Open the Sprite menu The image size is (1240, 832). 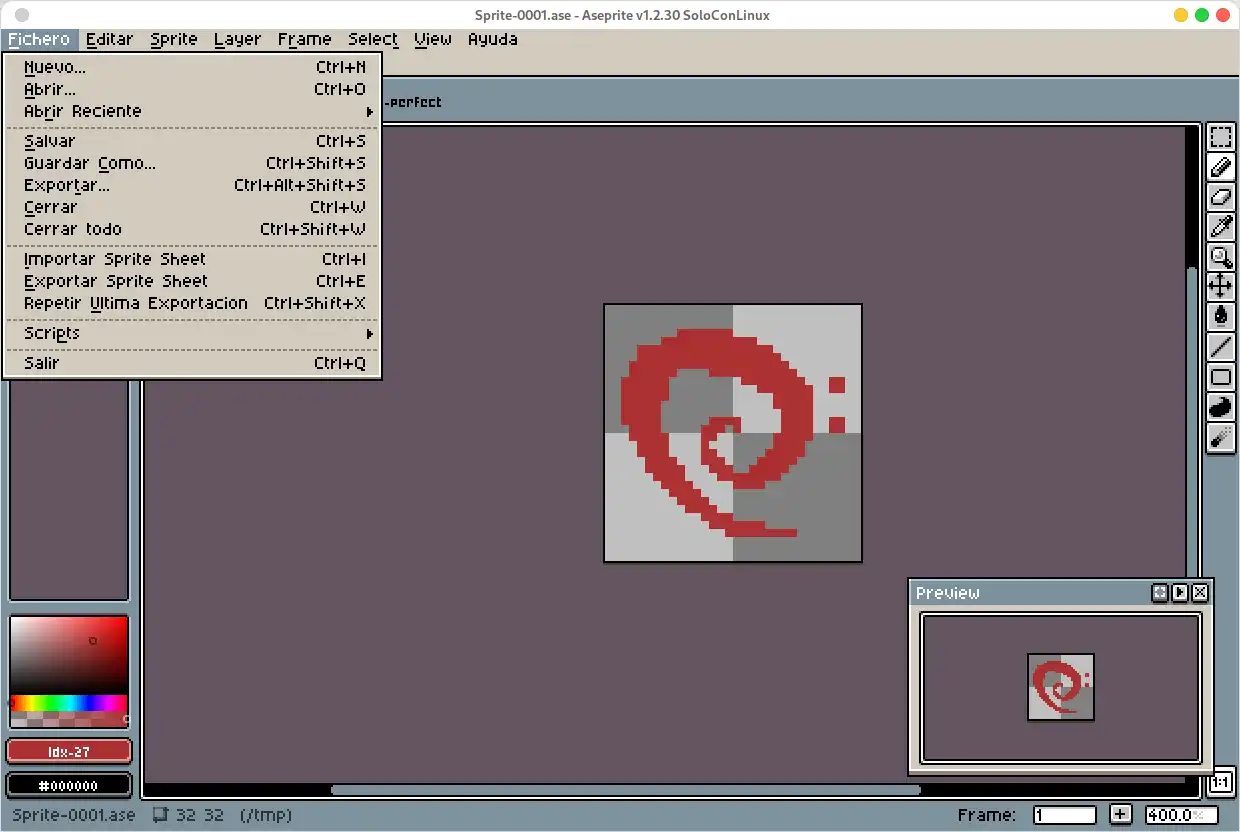tap(174, 39)
